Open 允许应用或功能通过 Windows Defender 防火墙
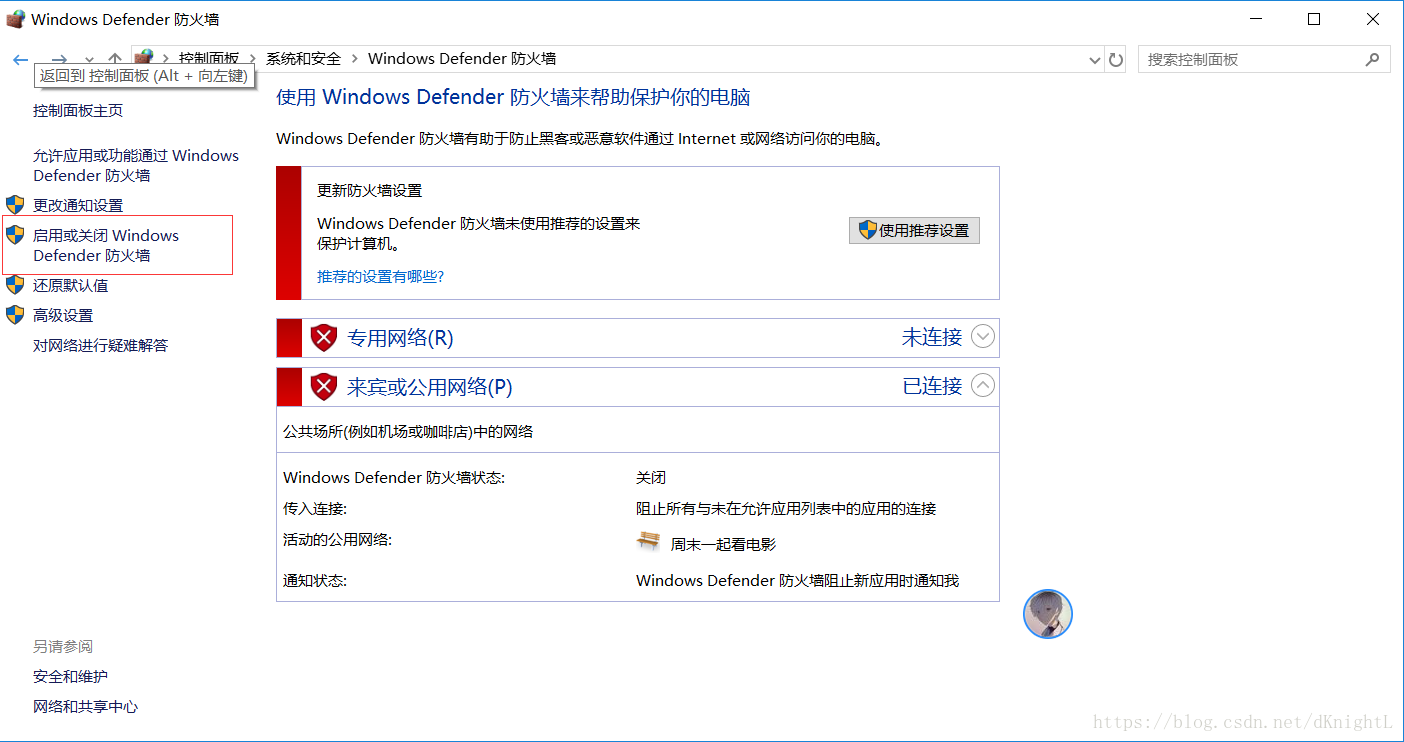The width and height of the screenshot is (1404, 742). (x=136, y=165)
